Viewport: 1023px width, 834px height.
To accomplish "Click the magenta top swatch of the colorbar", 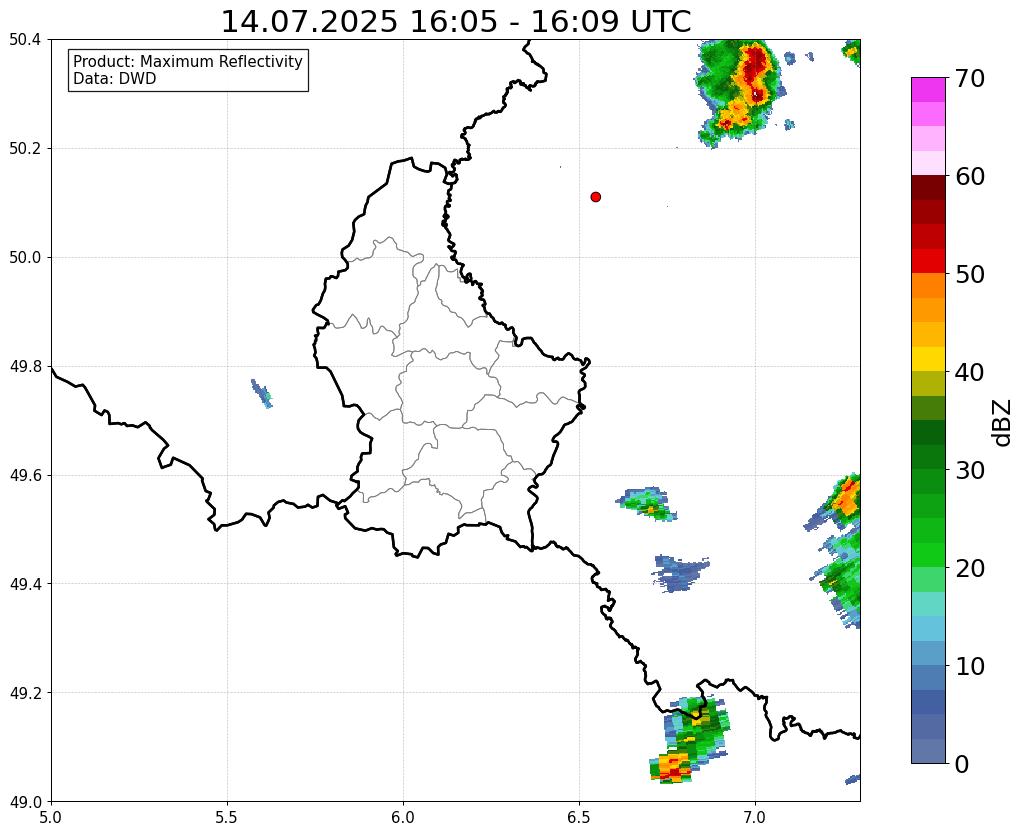I will tap(928, 89).
